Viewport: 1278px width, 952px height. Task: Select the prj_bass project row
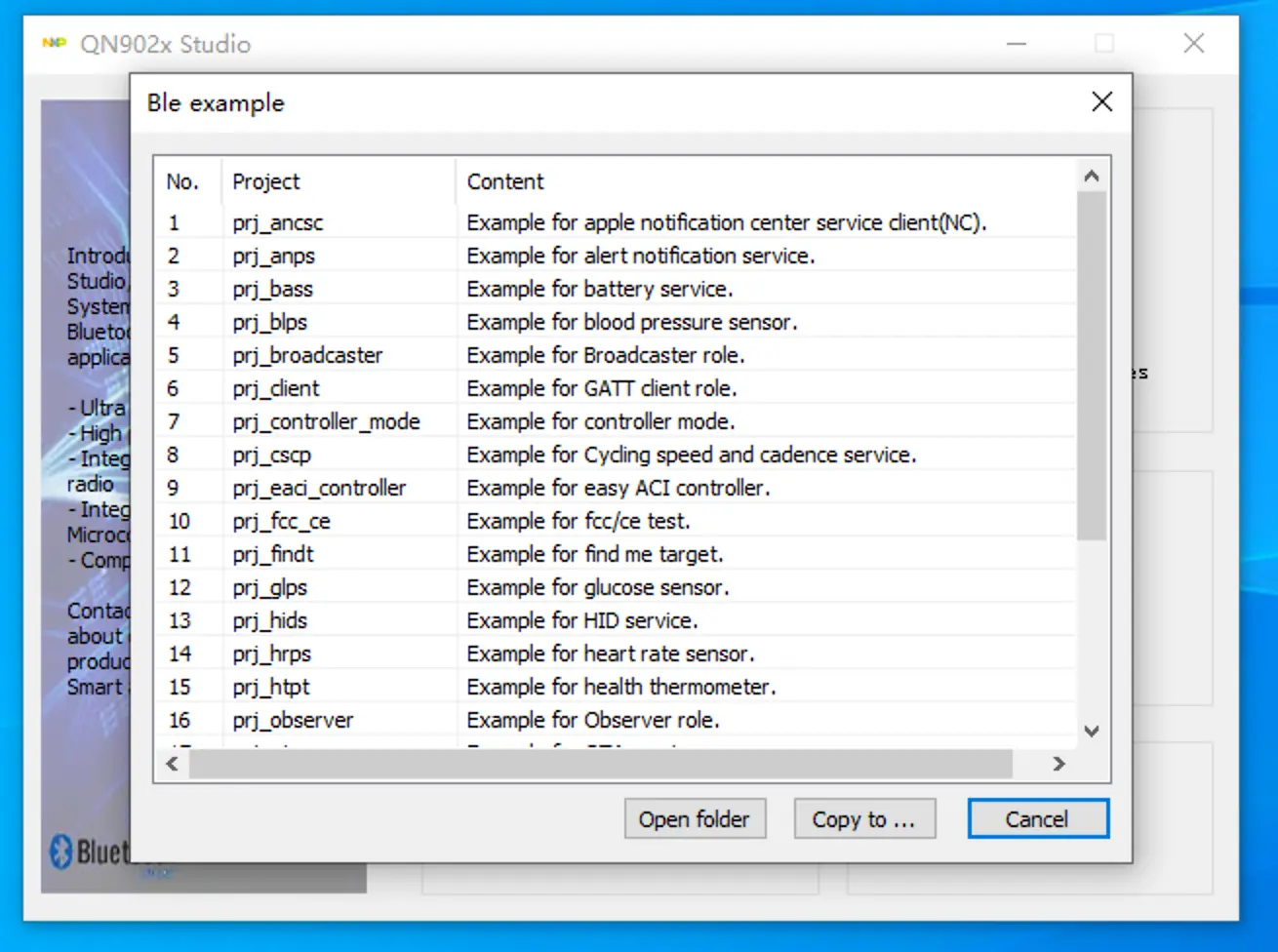(x=617, y=289)
